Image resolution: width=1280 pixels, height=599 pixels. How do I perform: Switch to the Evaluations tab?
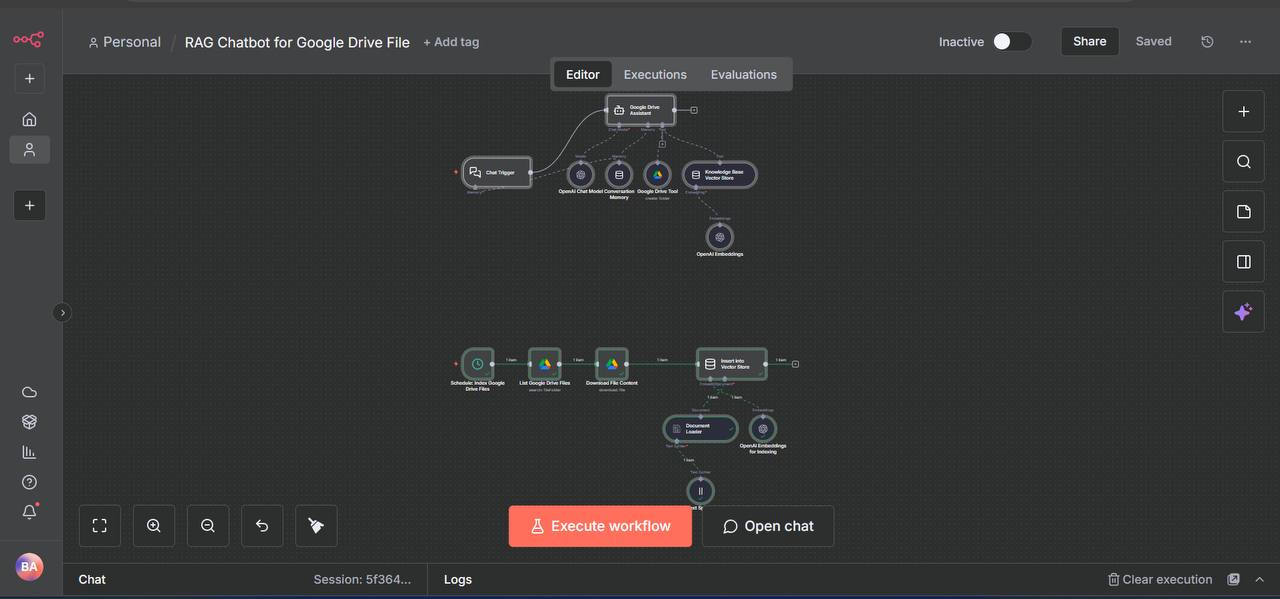point(744,74)
